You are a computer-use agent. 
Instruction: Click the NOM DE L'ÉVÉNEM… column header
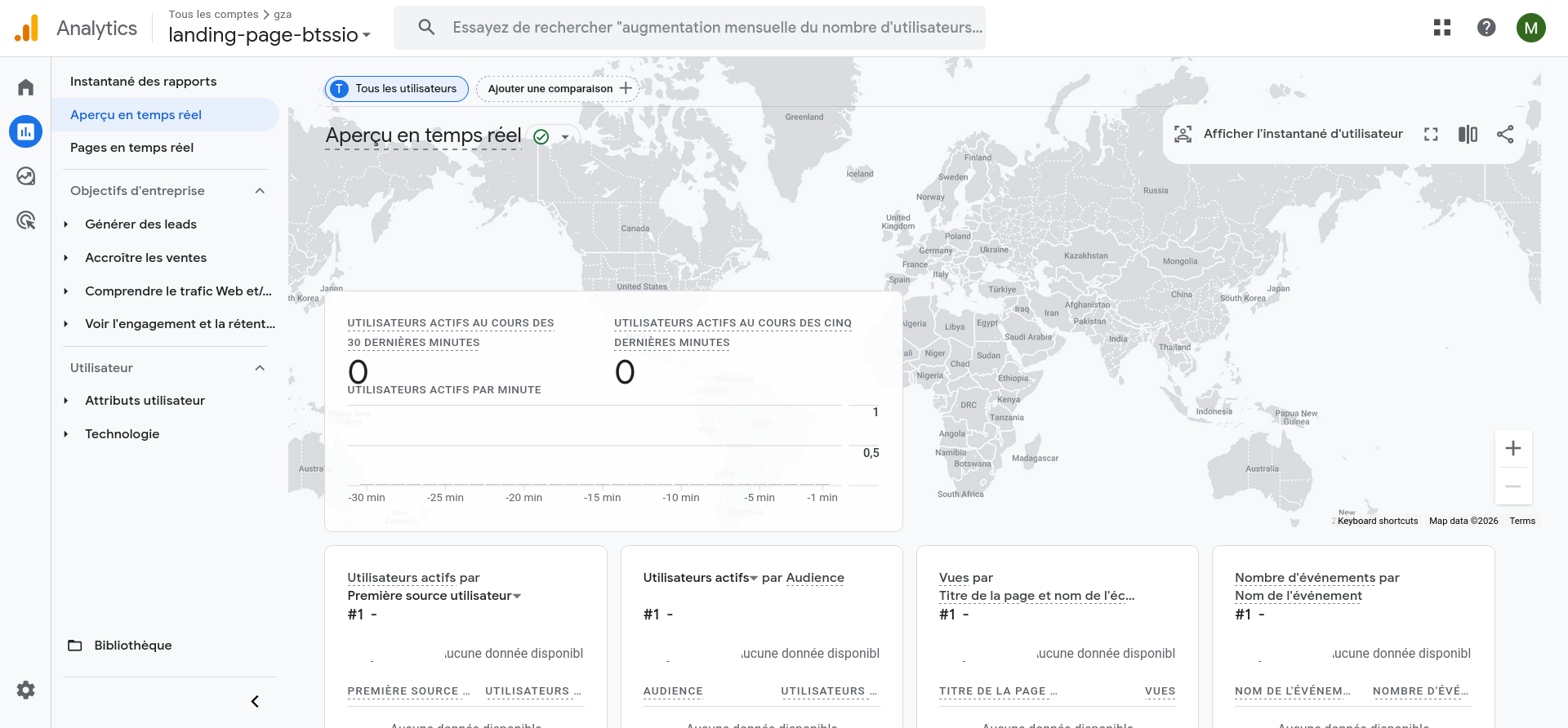tap(1292, 691)
